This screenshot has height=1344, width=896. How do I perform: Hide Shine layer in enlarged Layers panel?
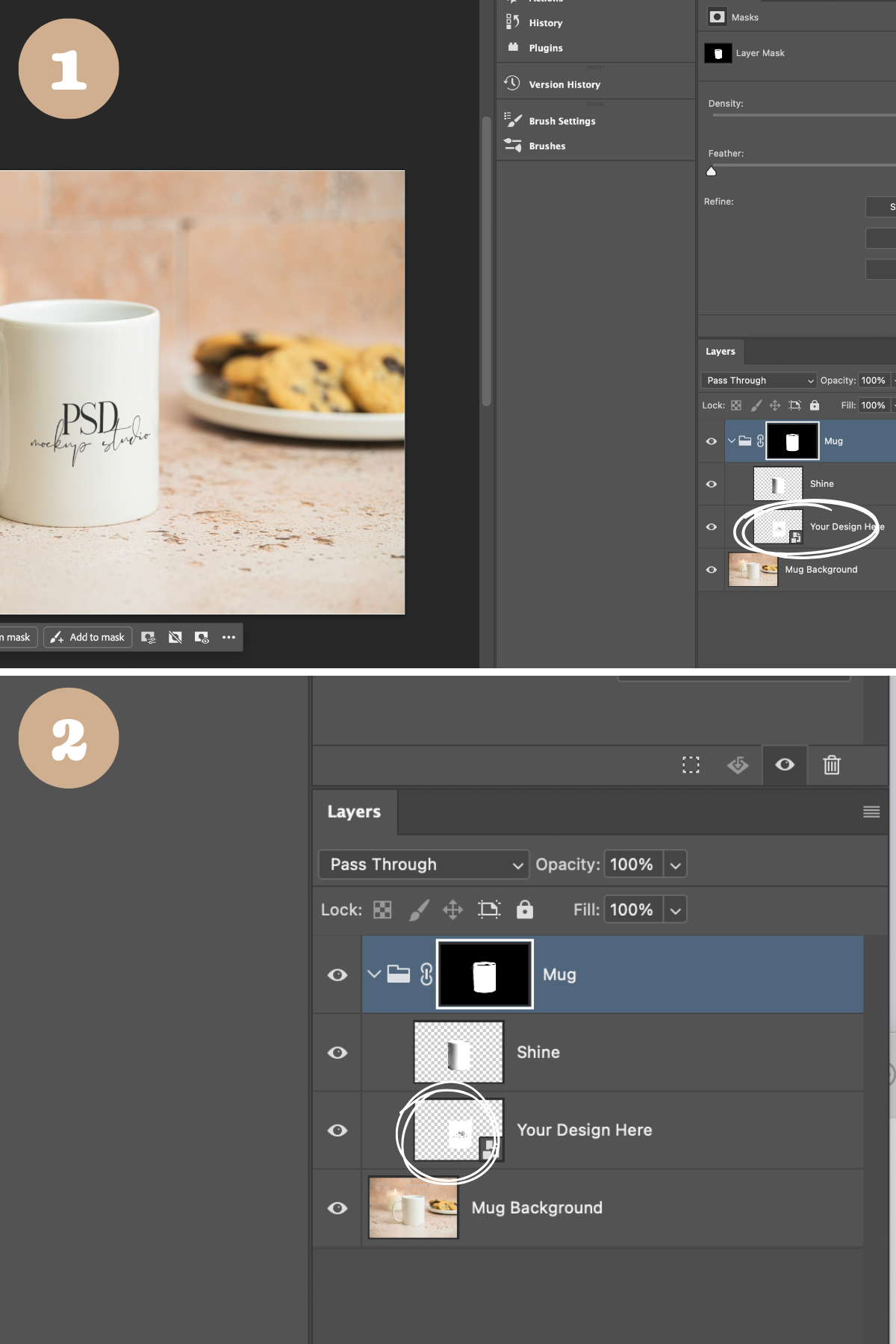point(337,1052)
